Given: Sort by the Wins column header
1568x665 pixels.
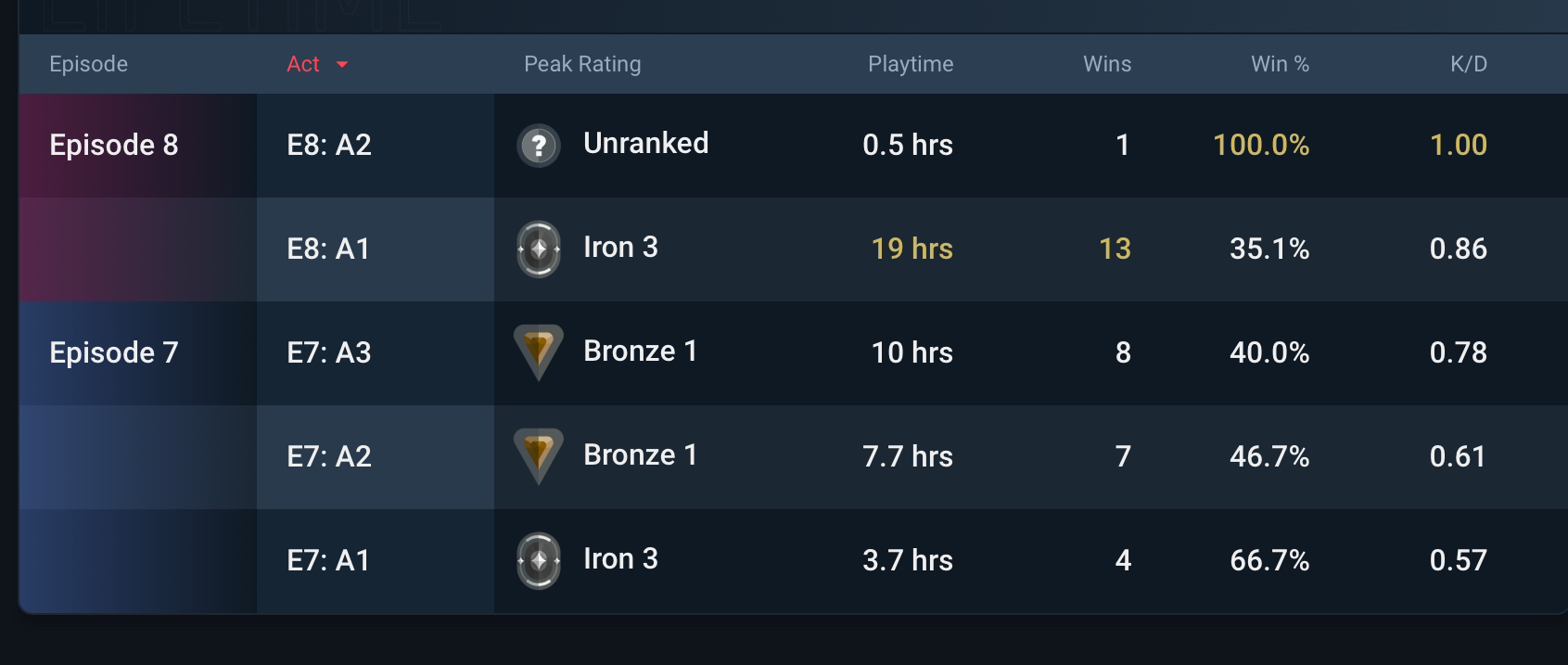Looking at the screenshot, I should click(x=1107, y=64).
